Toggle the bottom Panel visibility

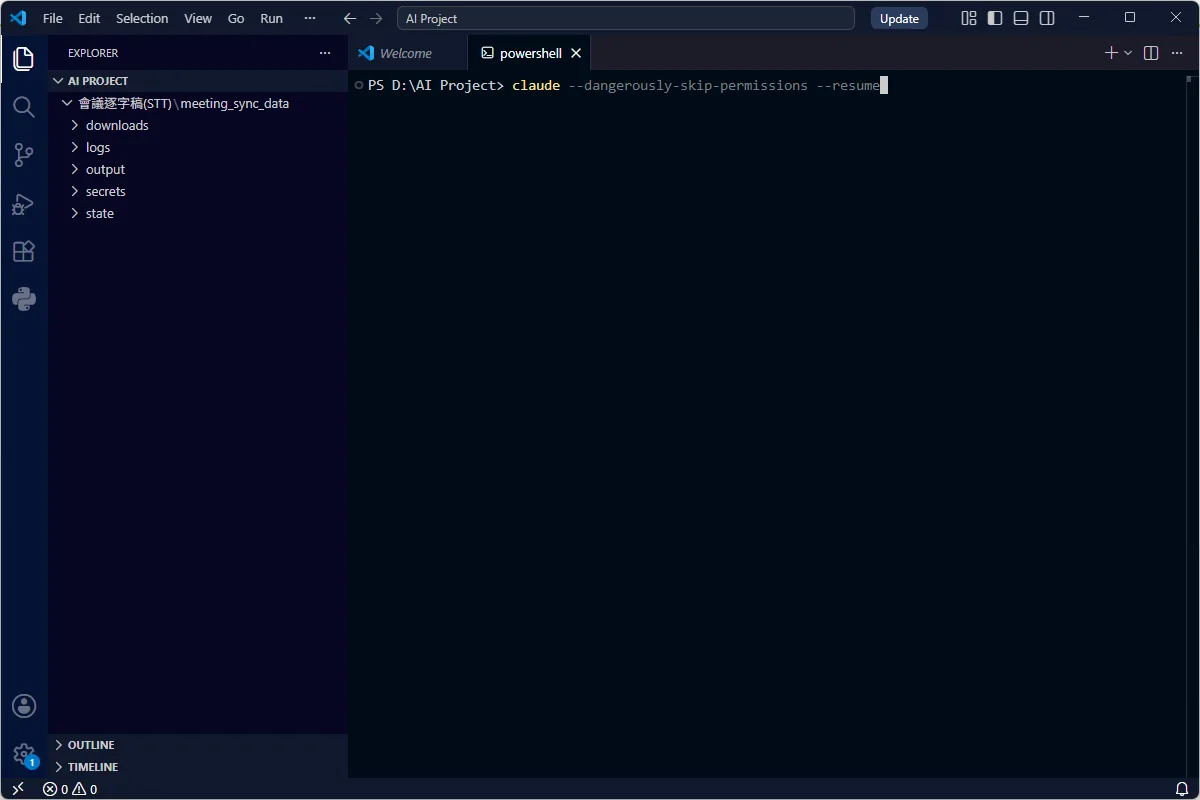[x=1021, y=18]
